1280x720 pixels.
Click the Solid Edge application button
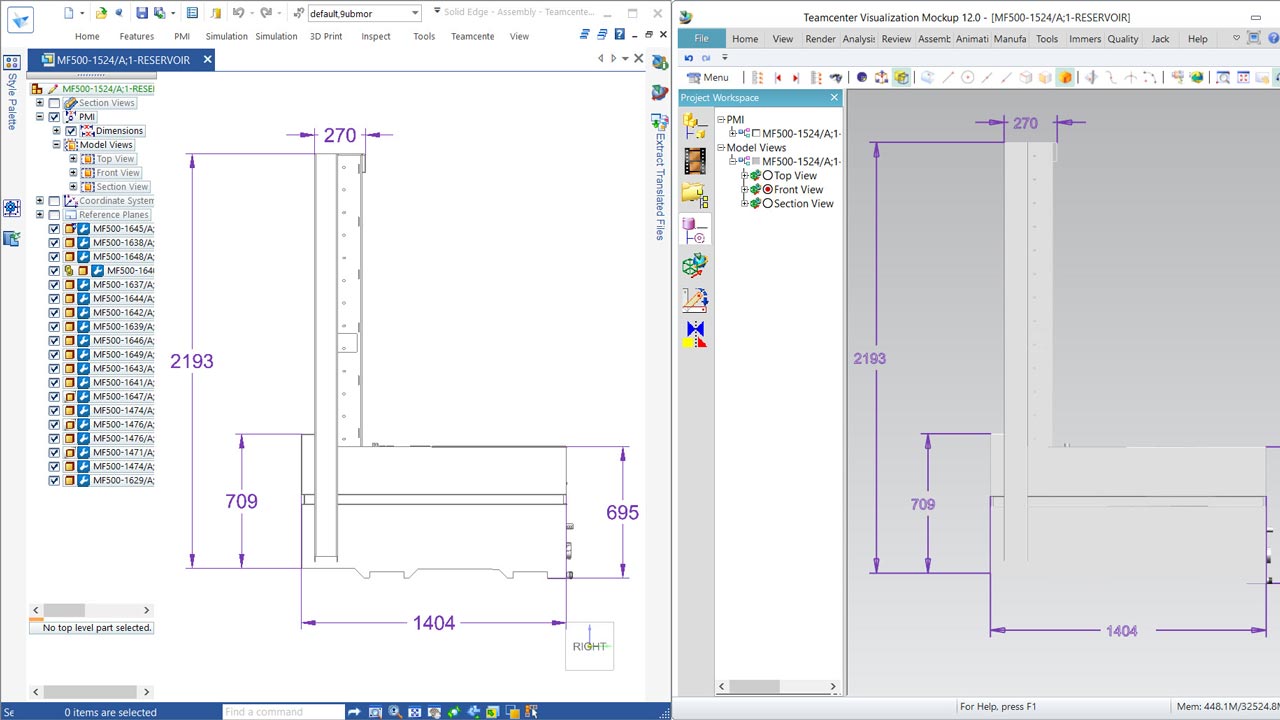pyautogui.click(x=20, y=19)
